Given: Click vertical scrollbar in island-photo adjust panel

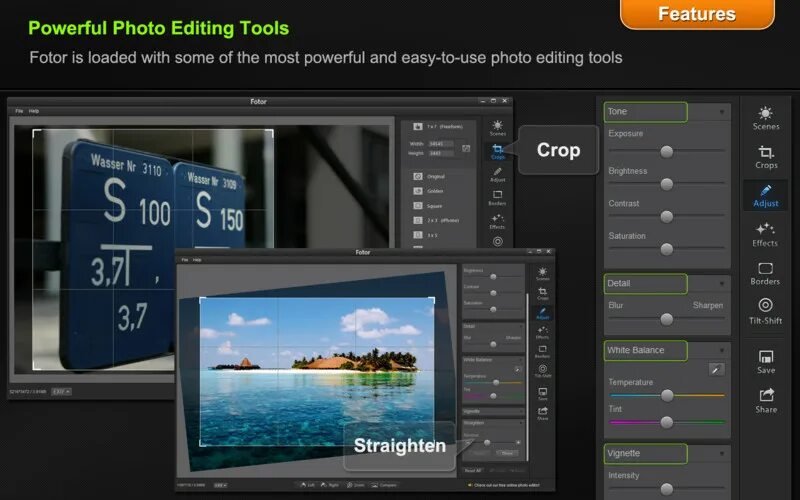Looking at the screenshot, I should (x=527, y=378).
